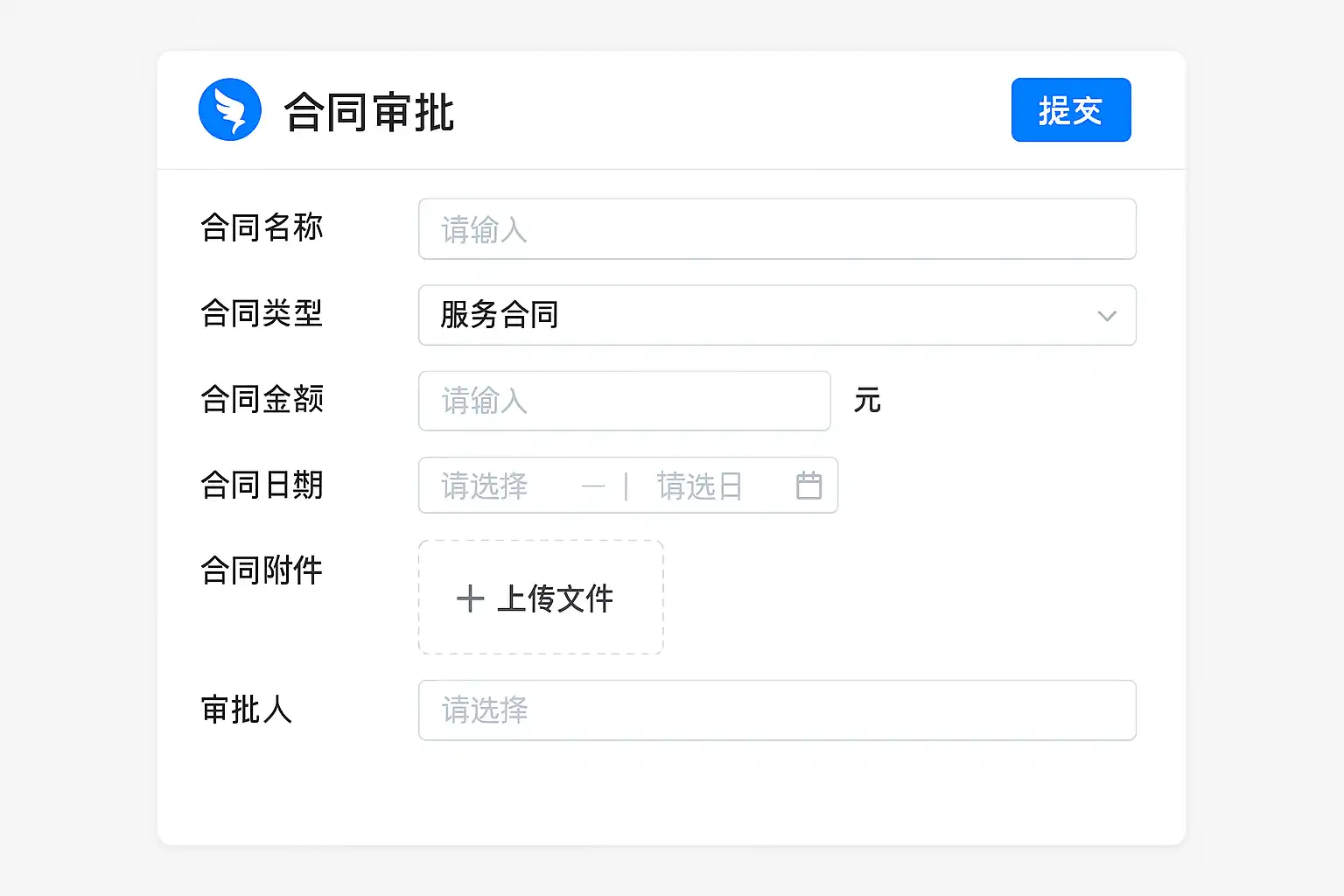Click the 合同金额 field label
1344x896 pixels.
(262, 399)
